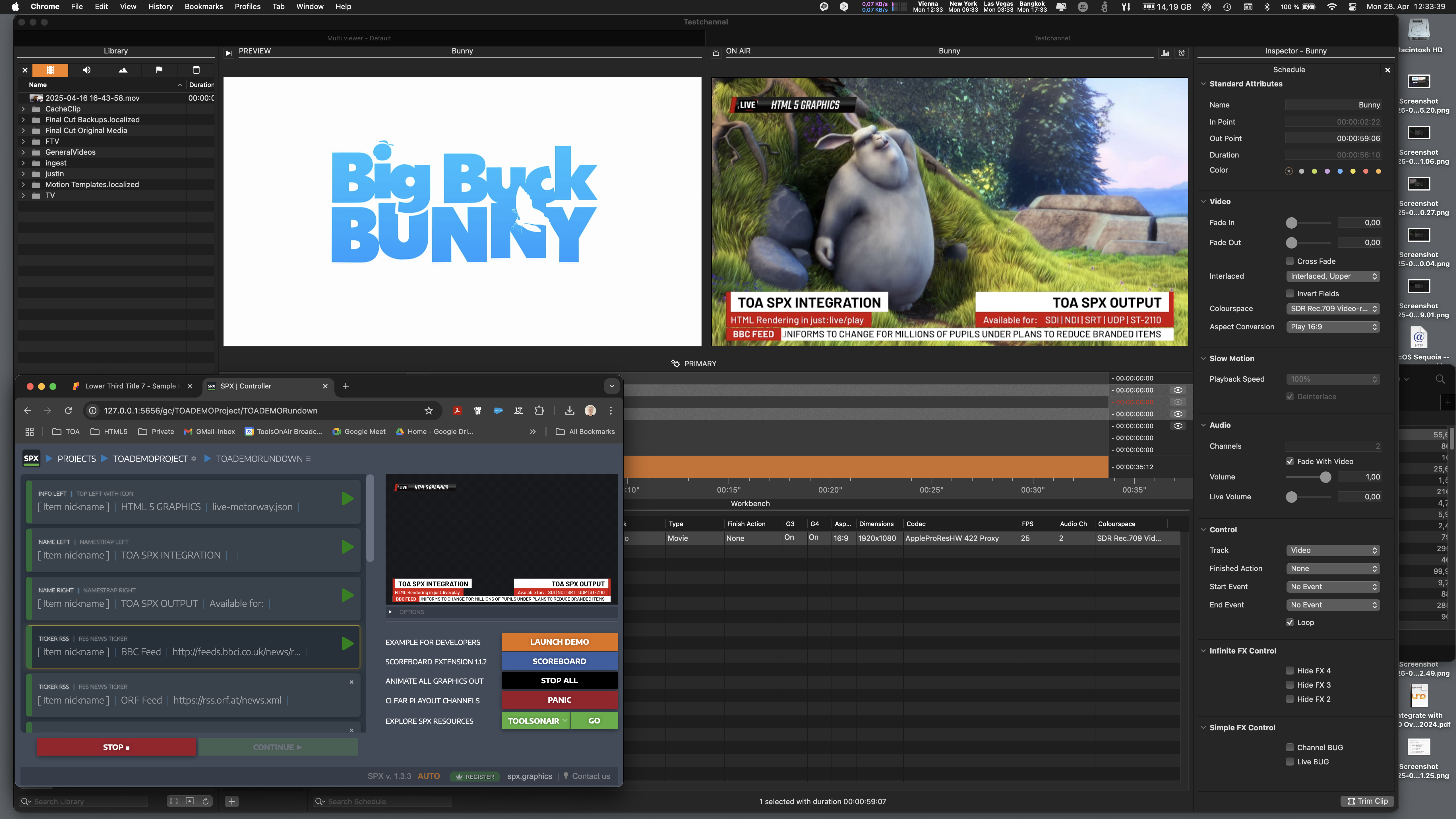
Task: Open the audio meter icon beside ON AIR
Action: 1165,53
